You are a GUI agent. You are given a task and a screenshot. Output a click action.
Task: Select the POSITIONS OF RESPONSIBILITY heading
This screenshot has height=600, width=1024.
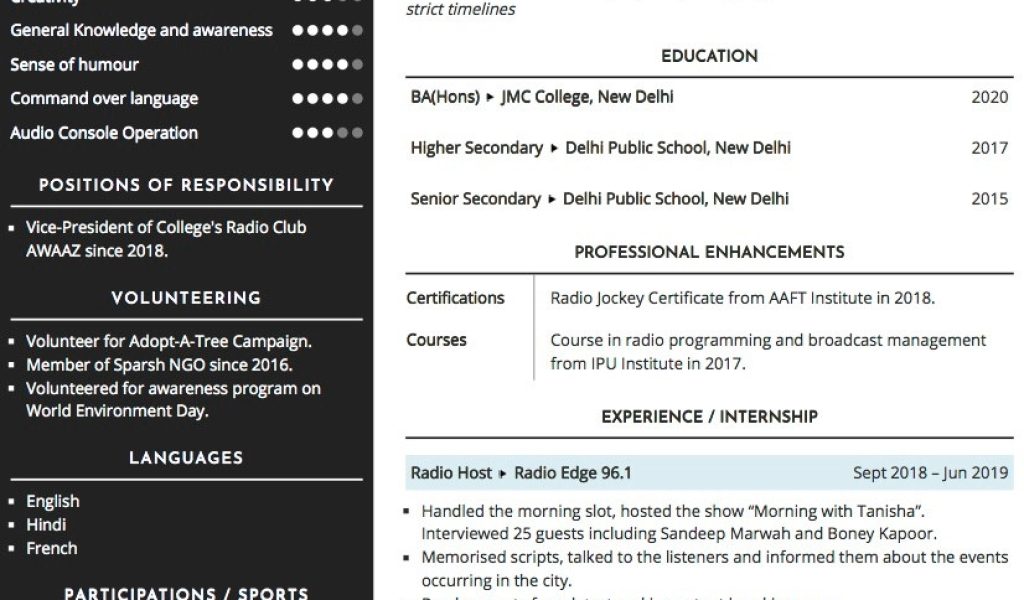[186, 185]
